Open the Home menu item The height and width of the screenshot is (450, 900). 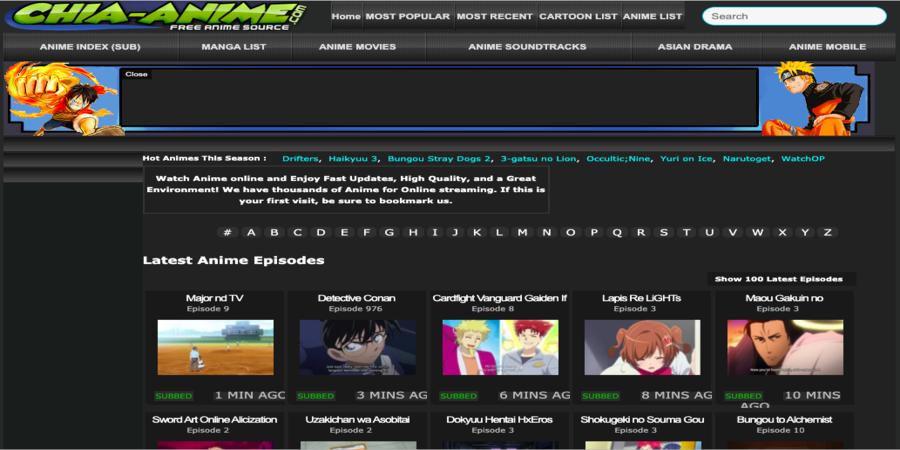point(346,16)
